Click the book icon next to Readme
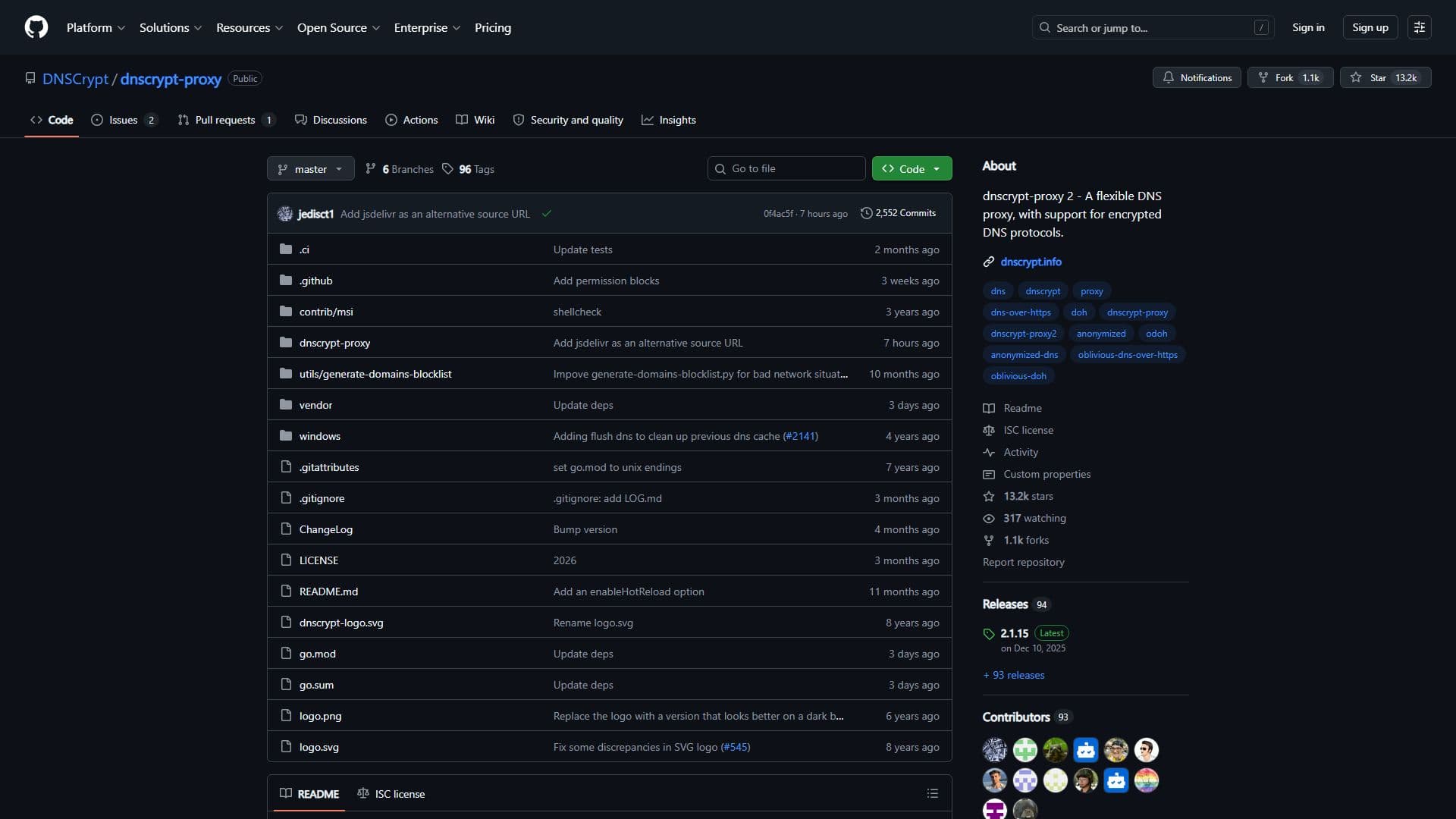This screenshot has width=1456, height=819. (989, 408)
